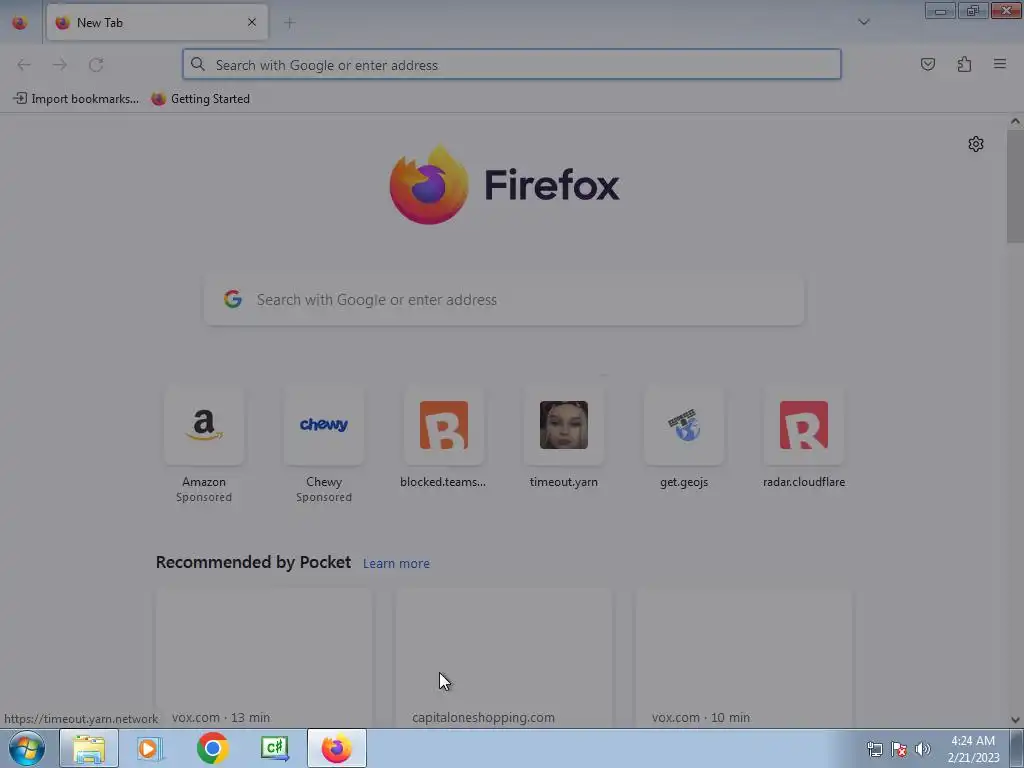Open the Firefox hamburger menu

(1000, 64)
